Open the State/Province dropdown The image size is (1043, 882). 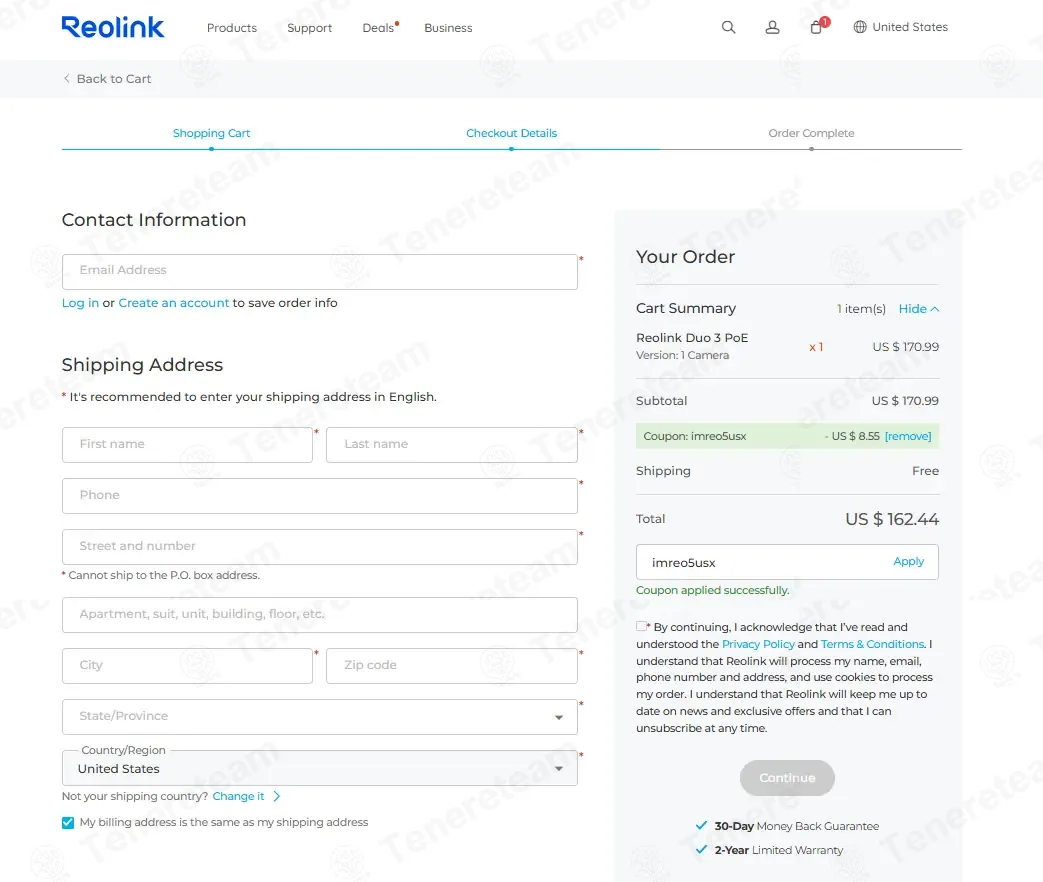(319, 716)
